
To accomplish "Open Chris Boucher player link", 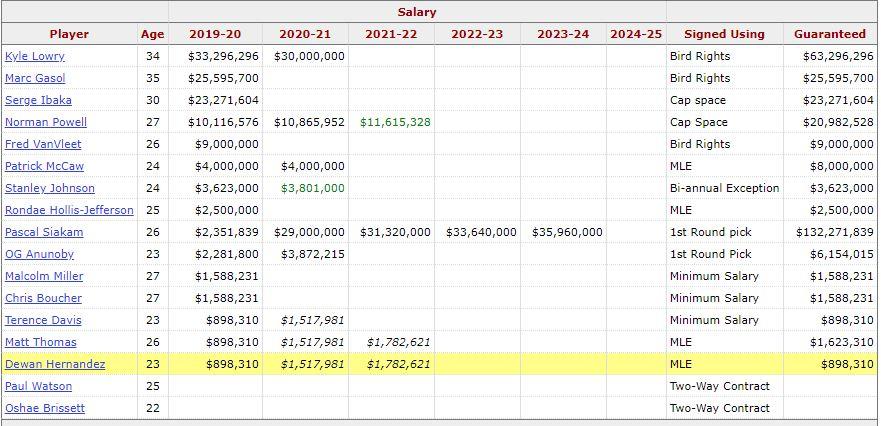I will 43,298.
